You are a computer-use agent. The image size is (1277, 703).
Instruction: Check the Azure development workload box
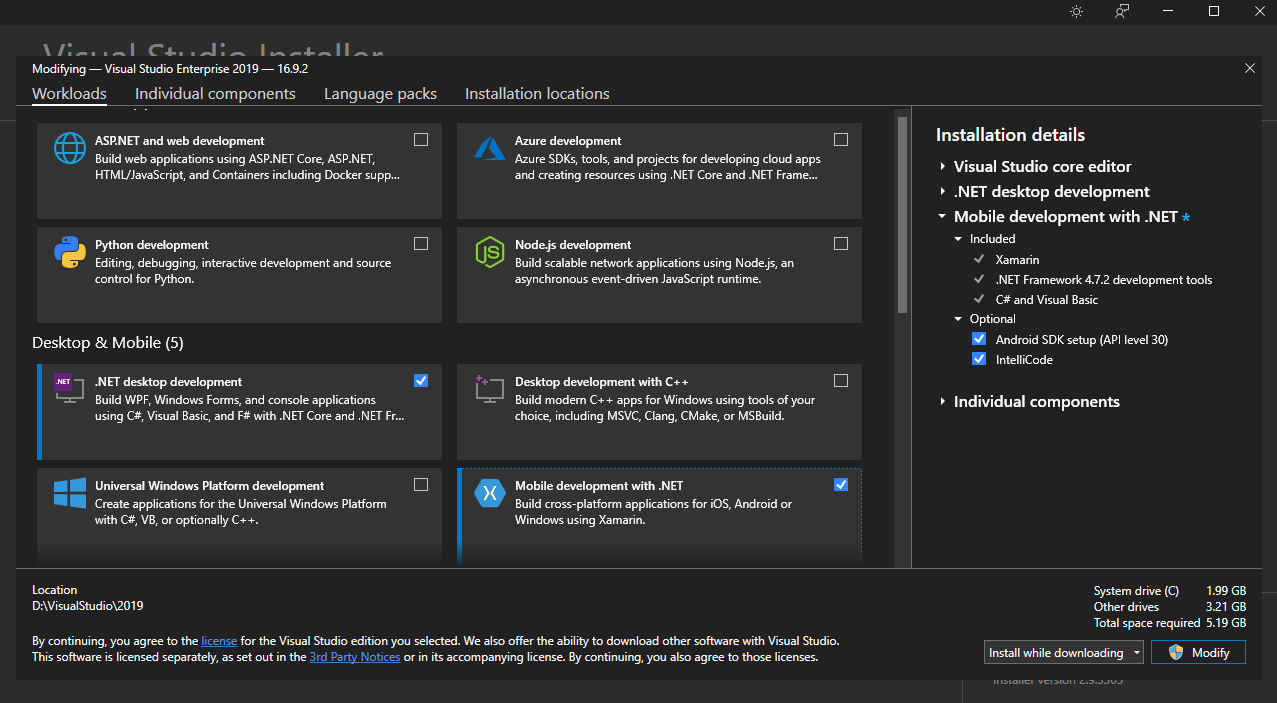pos(841,139)
